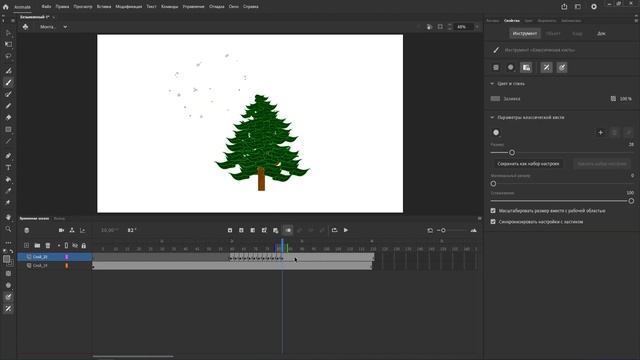Open the three-dots edit toolbar menu
640x360 pixels.
8,243
